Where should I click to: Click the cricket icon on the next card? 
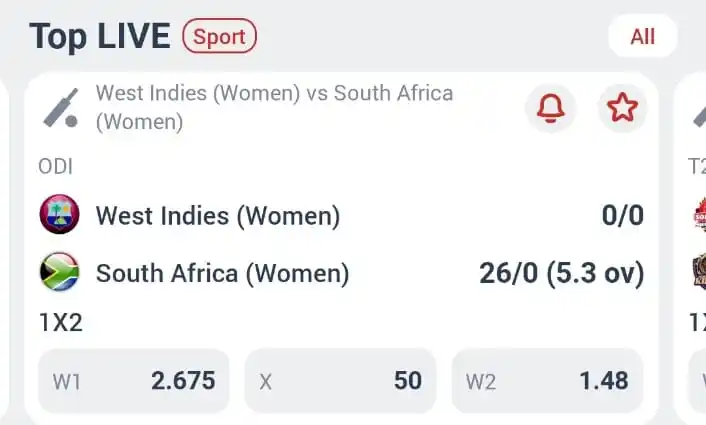click(x=700, y=112)
